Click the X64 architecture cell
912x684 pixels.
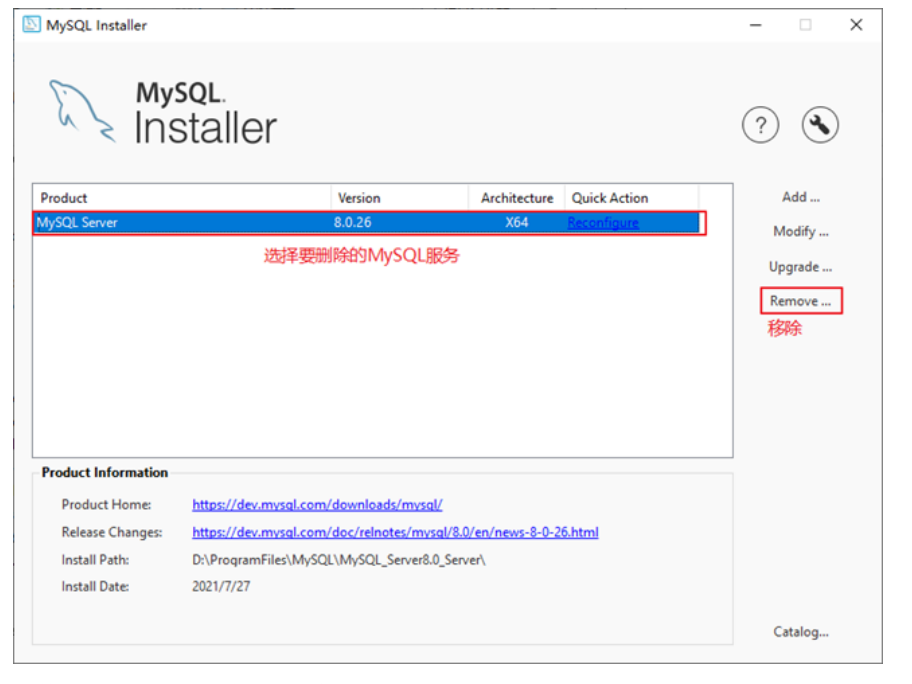pyautogui.click(x=516, y=223)
